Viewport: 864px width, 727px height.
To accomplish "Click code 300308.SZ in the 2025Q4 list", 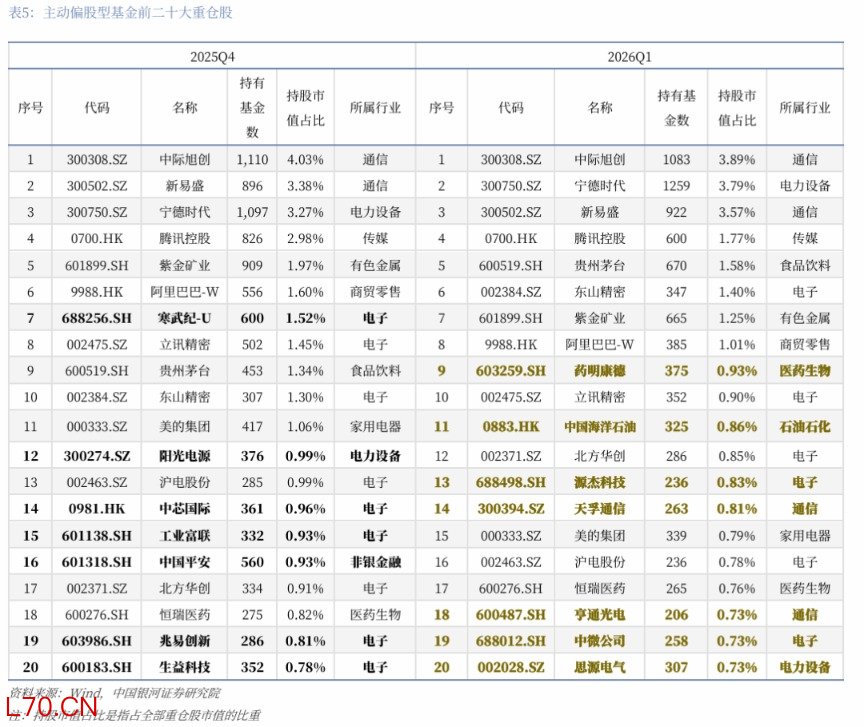I will 97,160.
